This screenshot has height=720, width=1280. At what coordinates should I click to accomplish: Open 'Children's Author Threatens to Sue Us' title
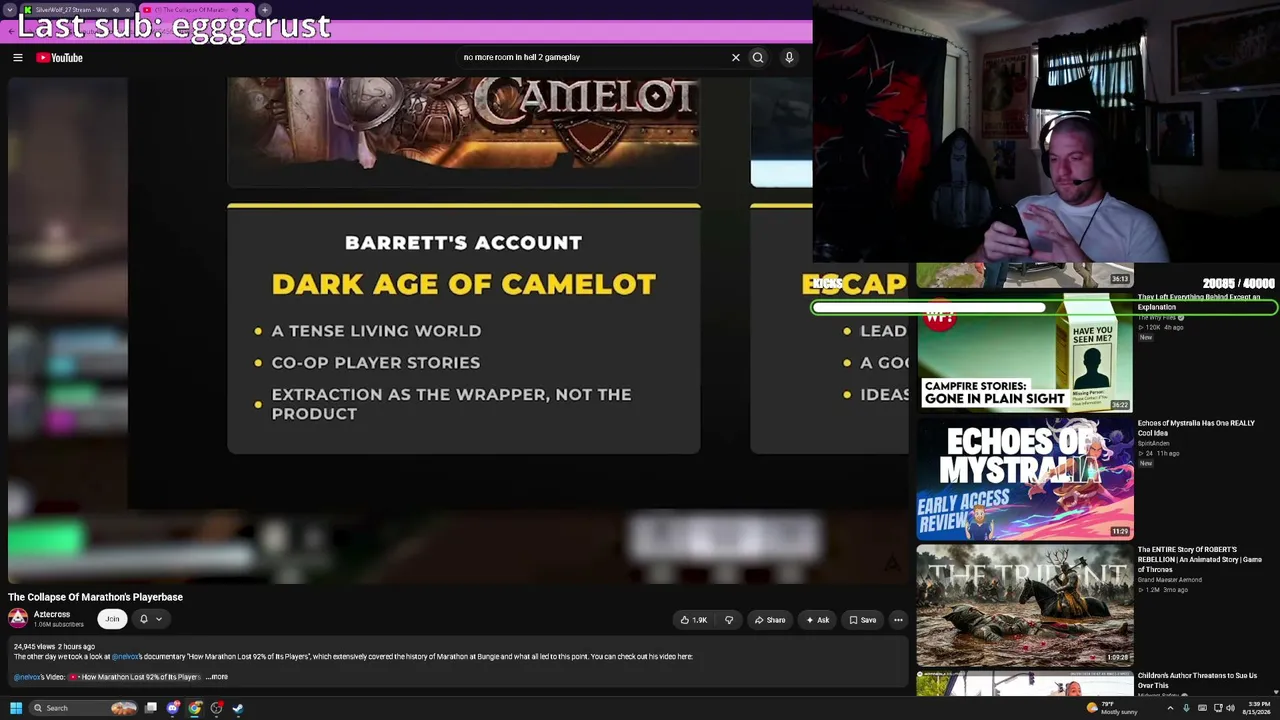coord(1197,680)
